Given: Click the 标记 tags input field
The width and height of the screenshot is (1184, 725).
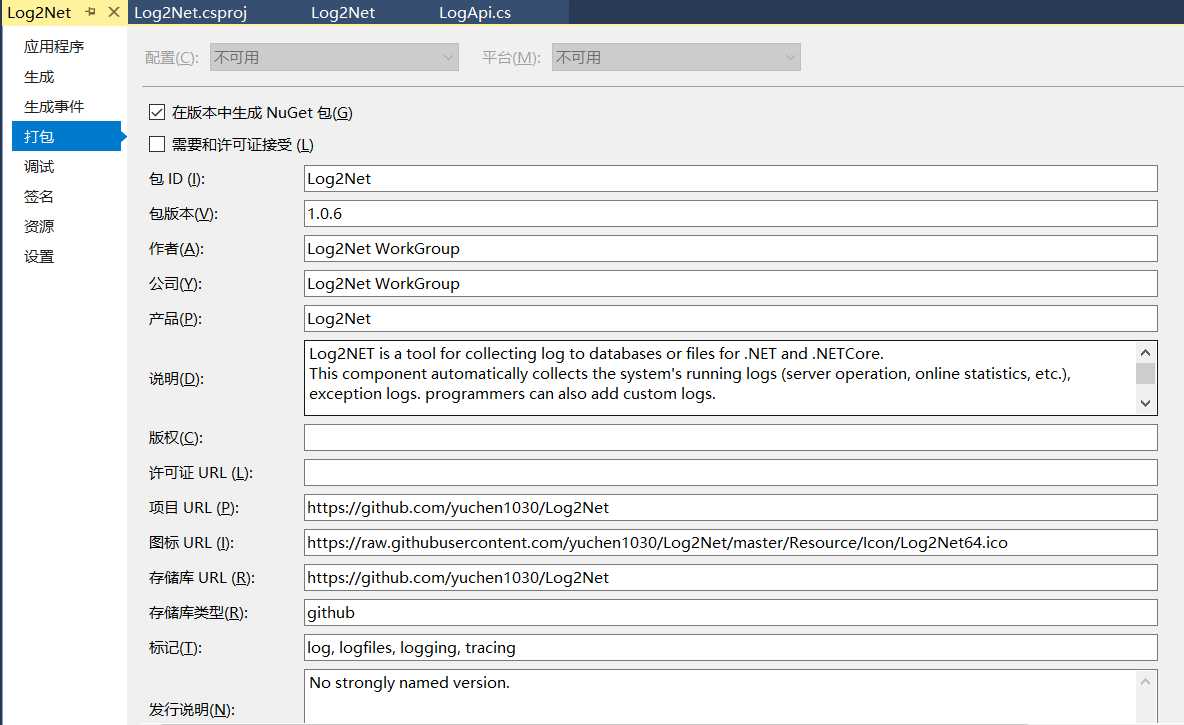Looking at the screenshot, I should click(730, 648).
